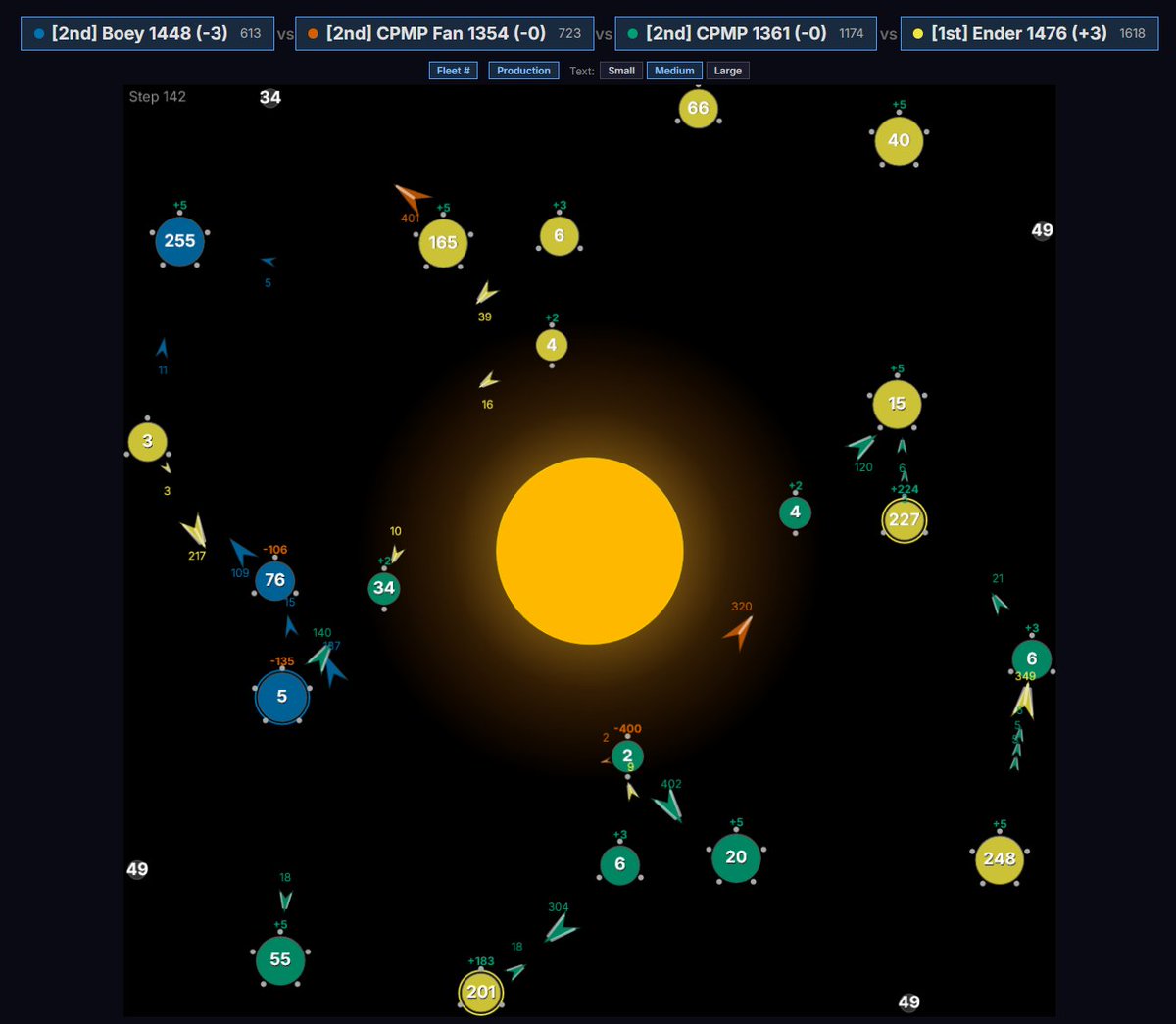This screenshot has height=1024, width=1176.
Task: Click the green planet labeled 4
Action: point(795,512)
